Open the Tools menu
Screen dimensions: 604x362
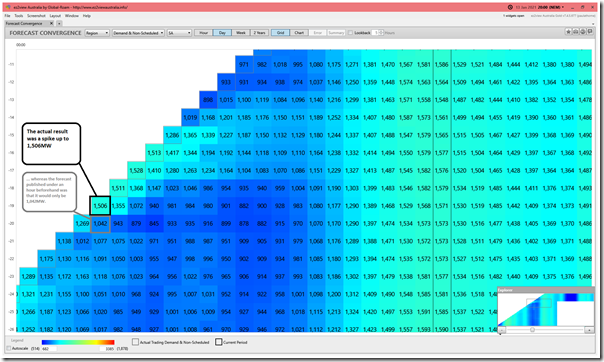pyautogui.click(x=19, y=16)
